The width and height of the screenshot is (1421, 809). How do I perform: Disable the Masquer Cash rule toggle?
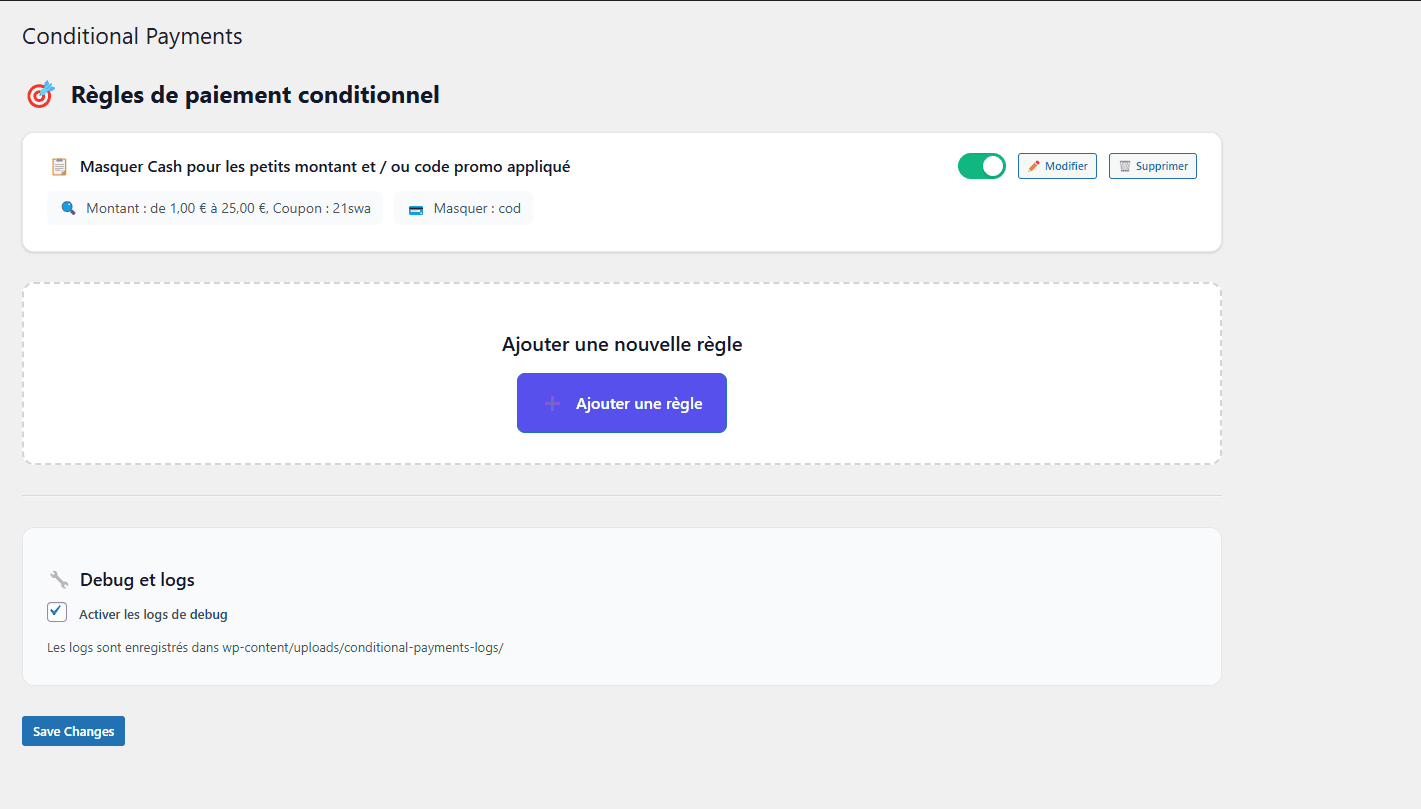[x=981, y=165]
